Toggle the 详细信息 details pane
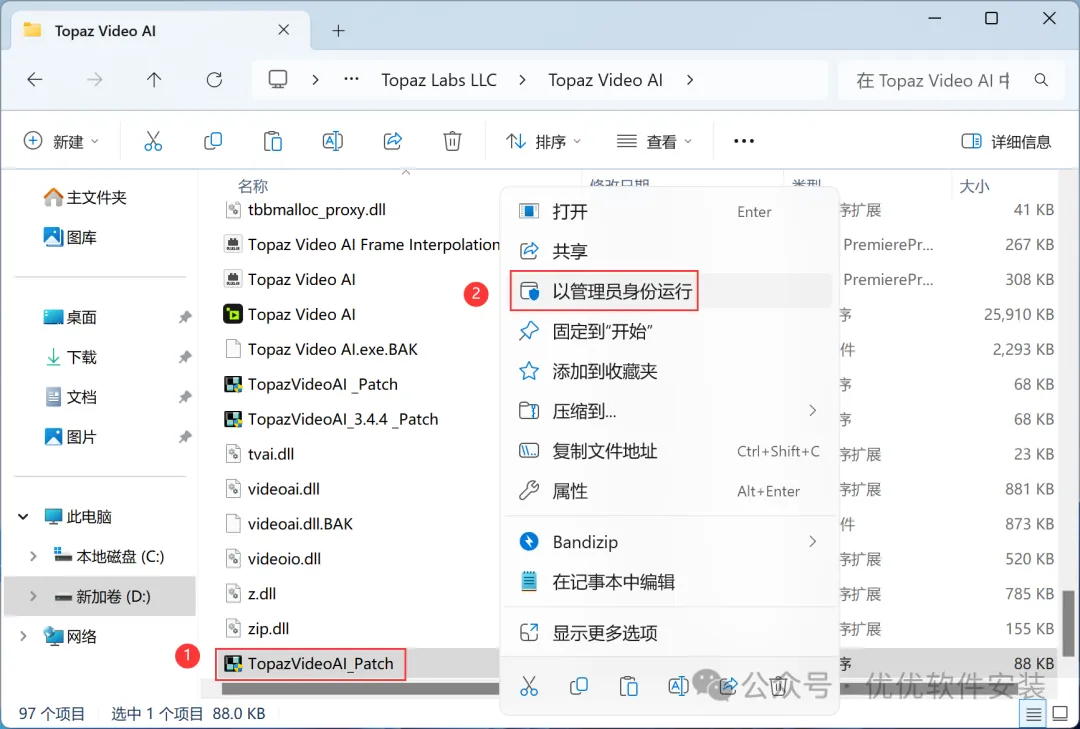 [x=1006, y=141]
